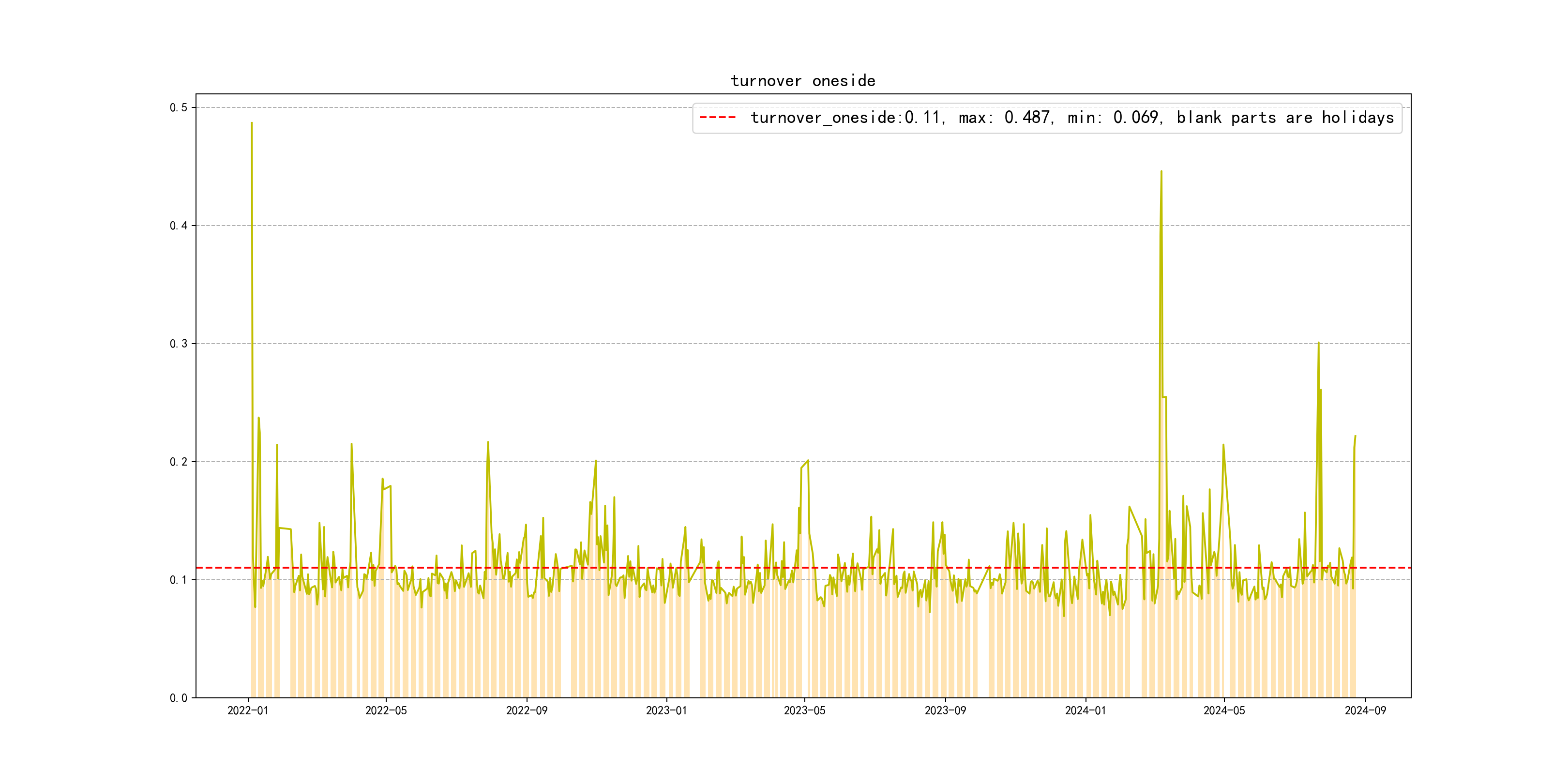Click the peak of the tall early-2024 spike
Screen dimensions: 1568x784
1161,172
